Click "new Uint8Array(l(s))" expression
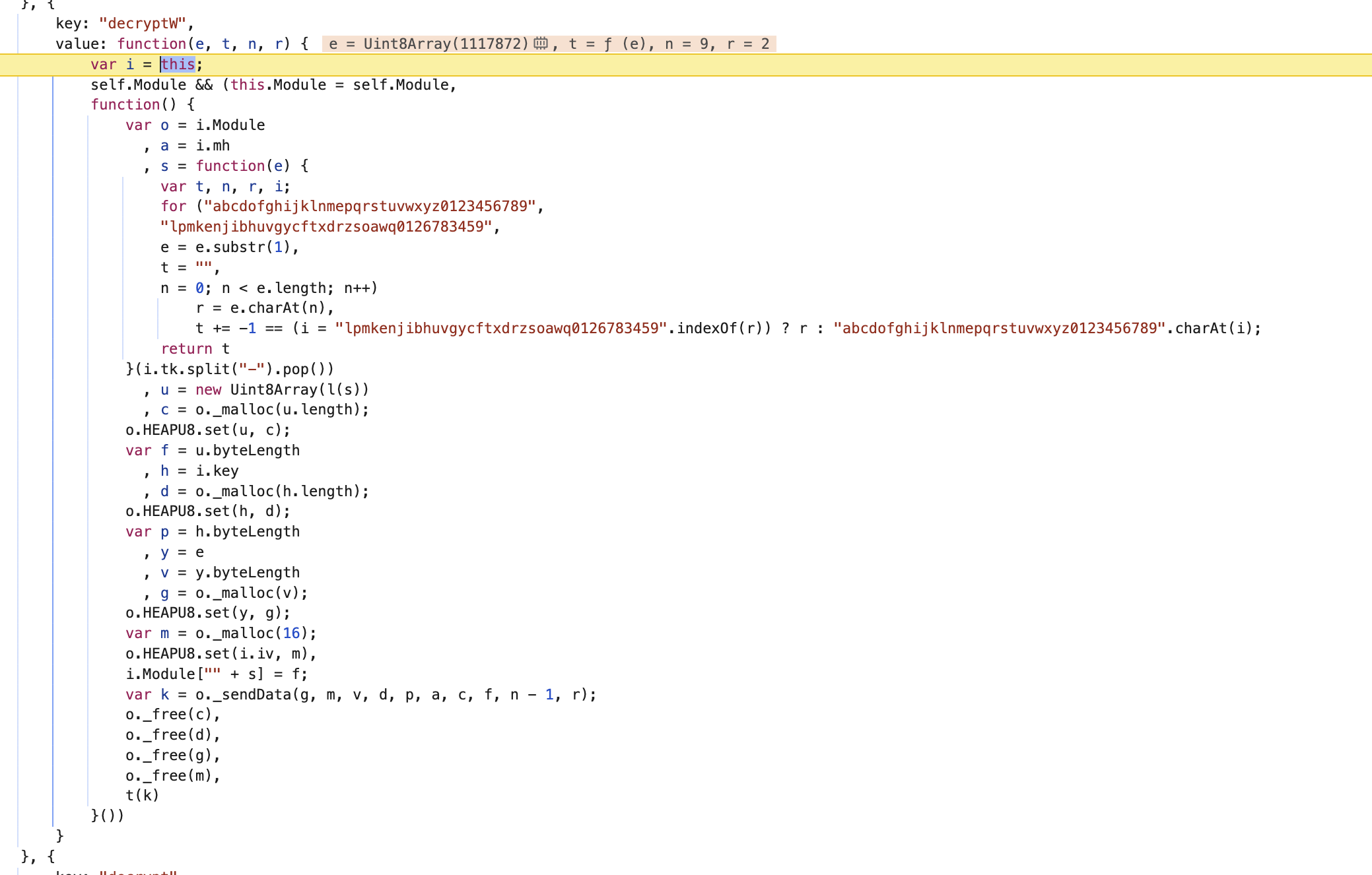Image resolution: width=1372 pixels, height=875 pixels. (282, 389)
